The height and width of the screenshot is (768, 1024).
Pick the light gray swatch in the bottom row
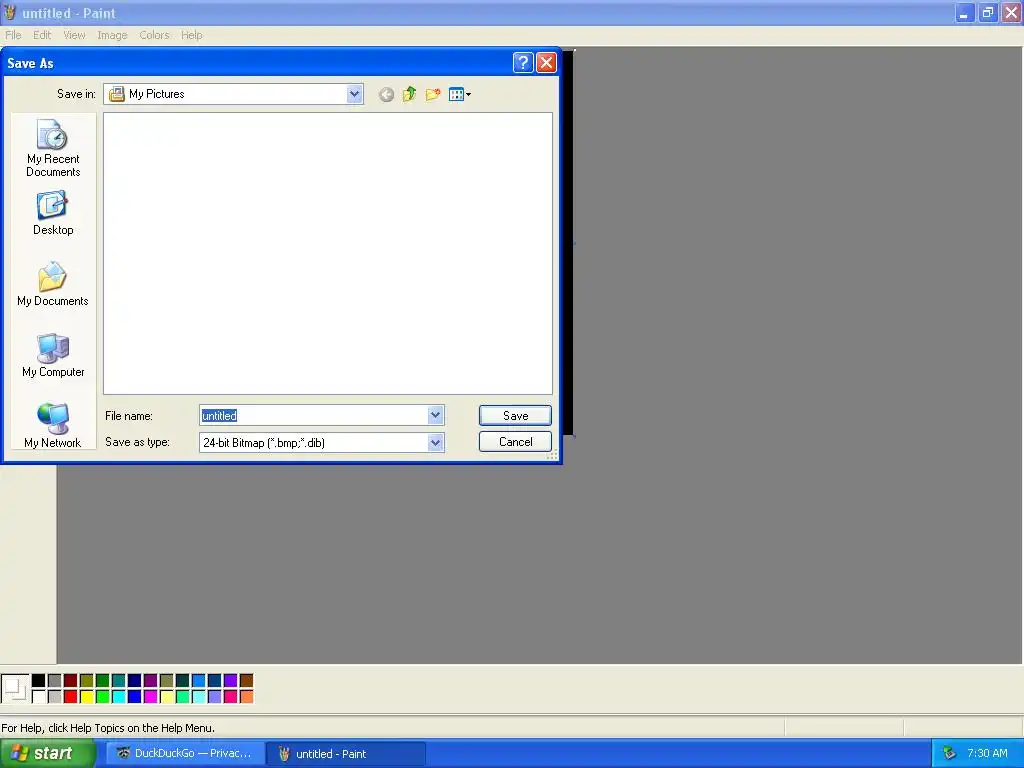pyautogui.click(x=54, y=696)
